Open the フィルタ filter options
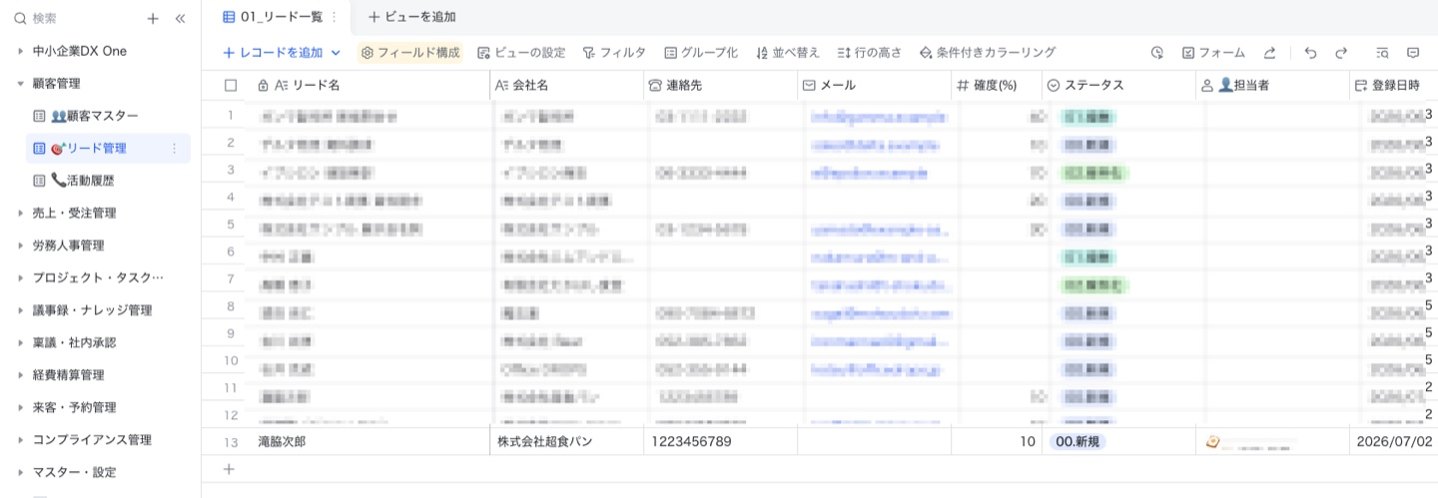 point(614,52)
